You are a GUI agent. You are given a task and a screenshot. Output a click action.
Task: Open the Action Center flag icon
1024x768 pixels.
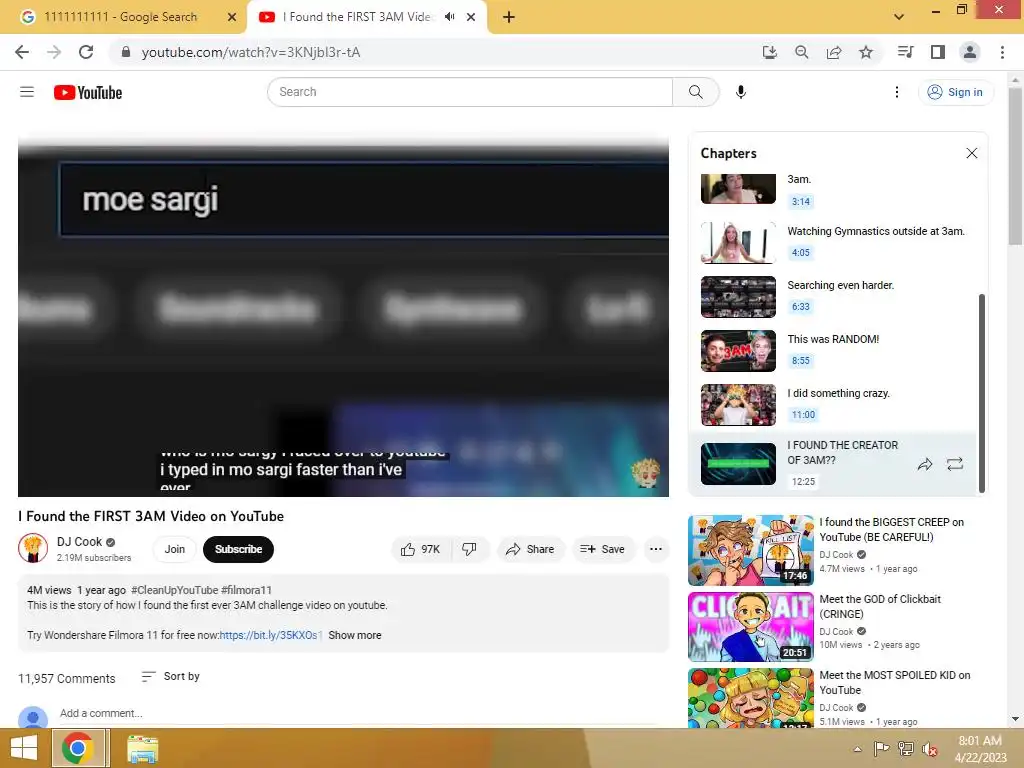coord(881,749)
